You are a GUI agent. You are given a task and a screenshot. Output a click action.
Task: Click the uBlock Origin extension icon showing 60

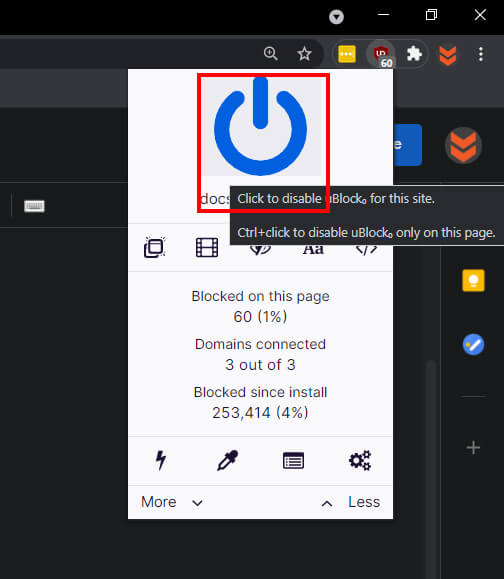pos(381,55)
